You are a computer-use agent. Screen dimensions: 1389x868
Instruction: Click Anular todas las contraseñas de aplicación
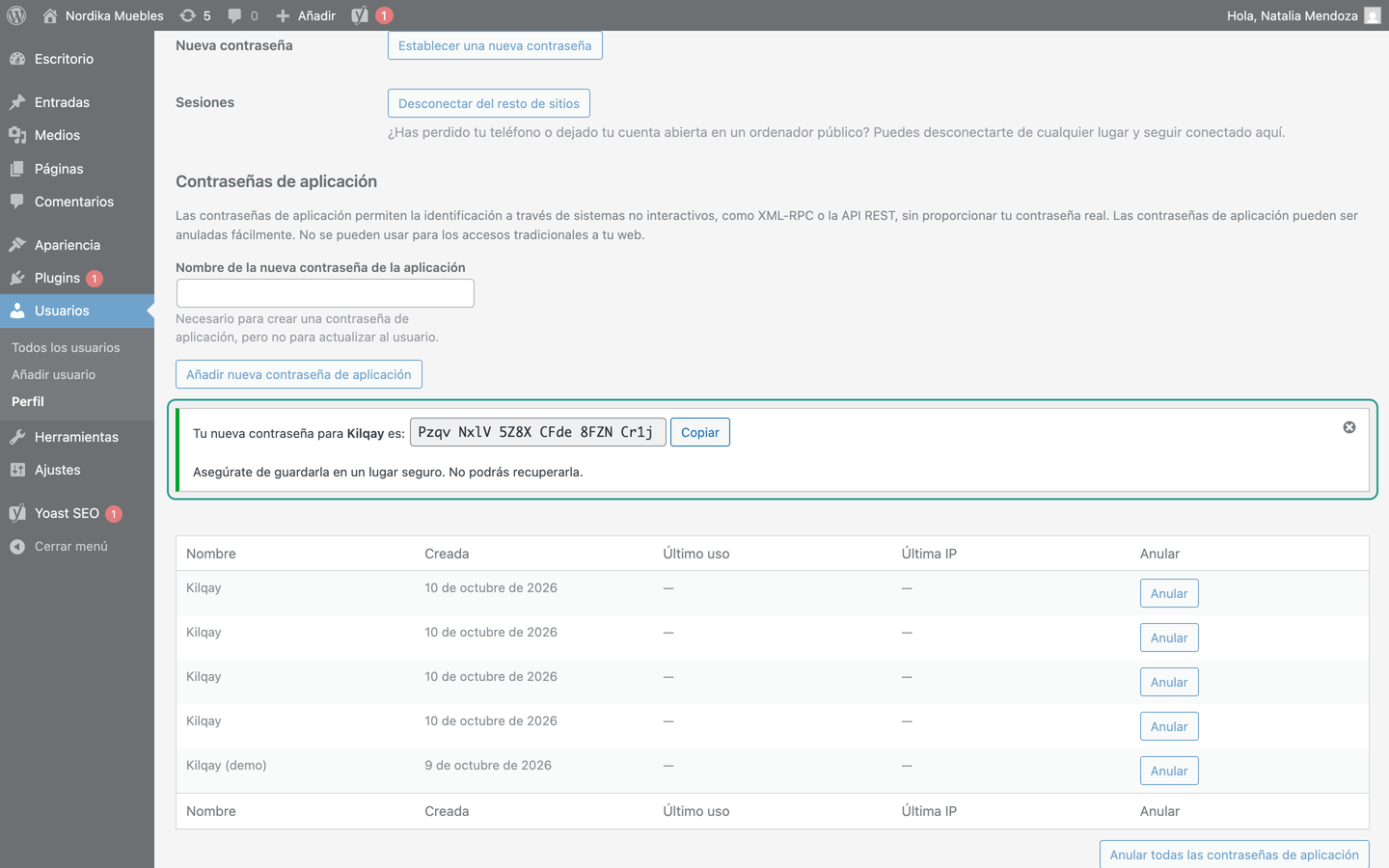[x=1234, y=854]
